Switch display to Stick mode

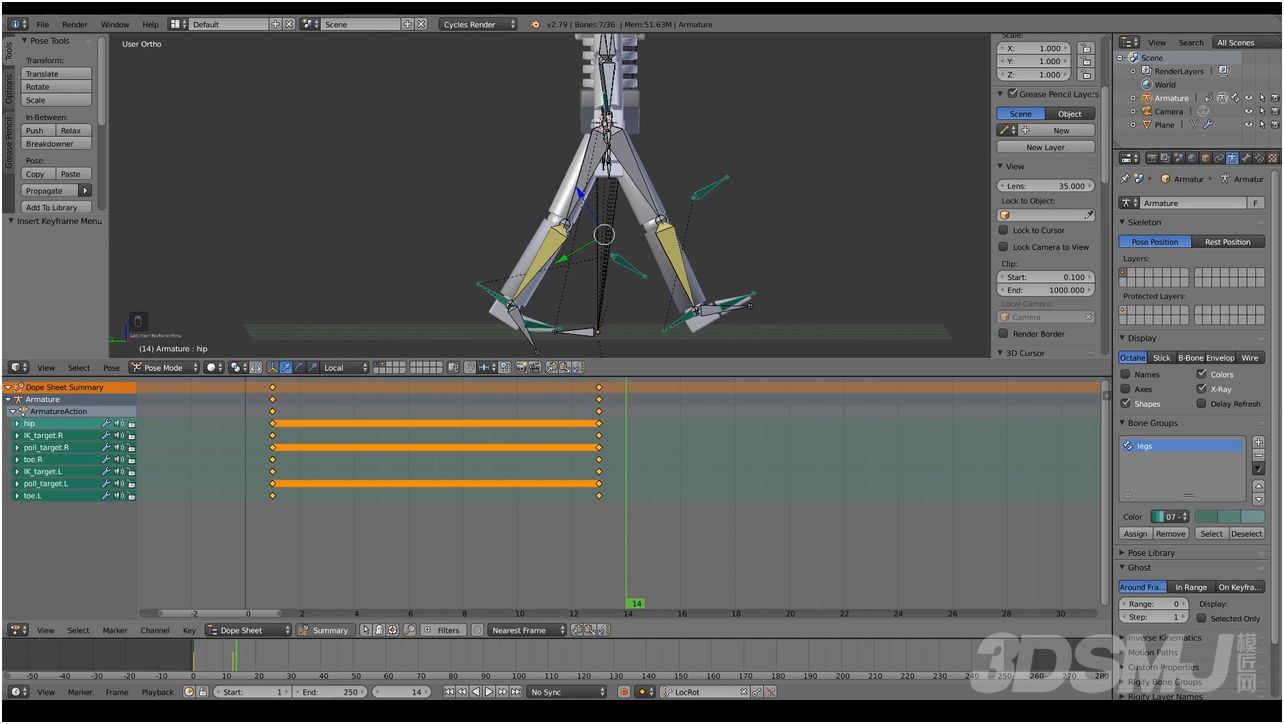click(x=1161, y=357)
